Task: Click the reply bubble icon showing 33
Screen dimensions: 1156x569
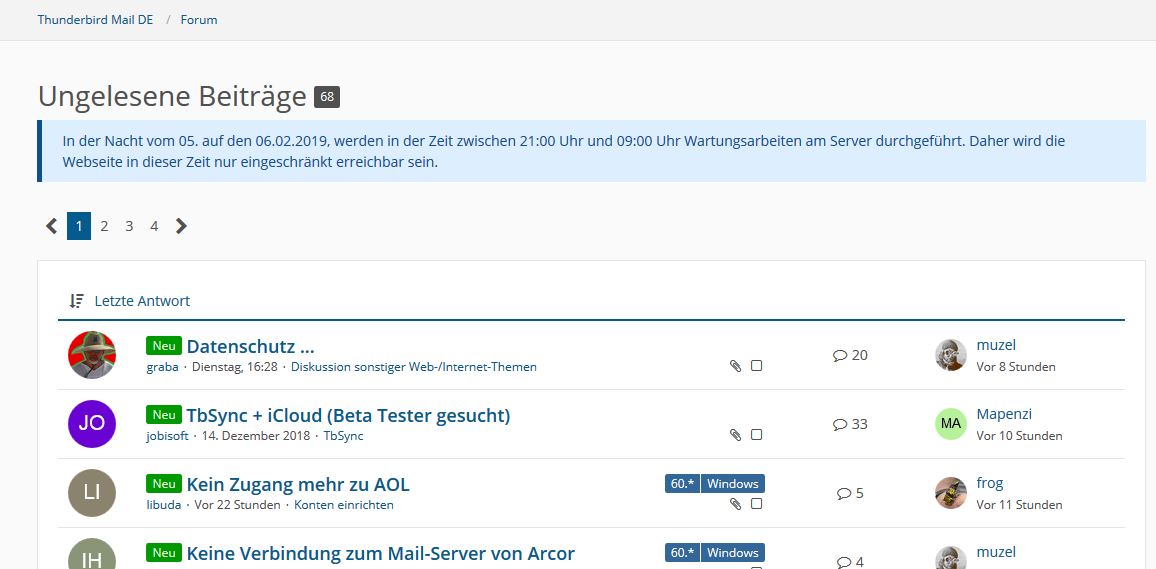Action: (840, 425)
